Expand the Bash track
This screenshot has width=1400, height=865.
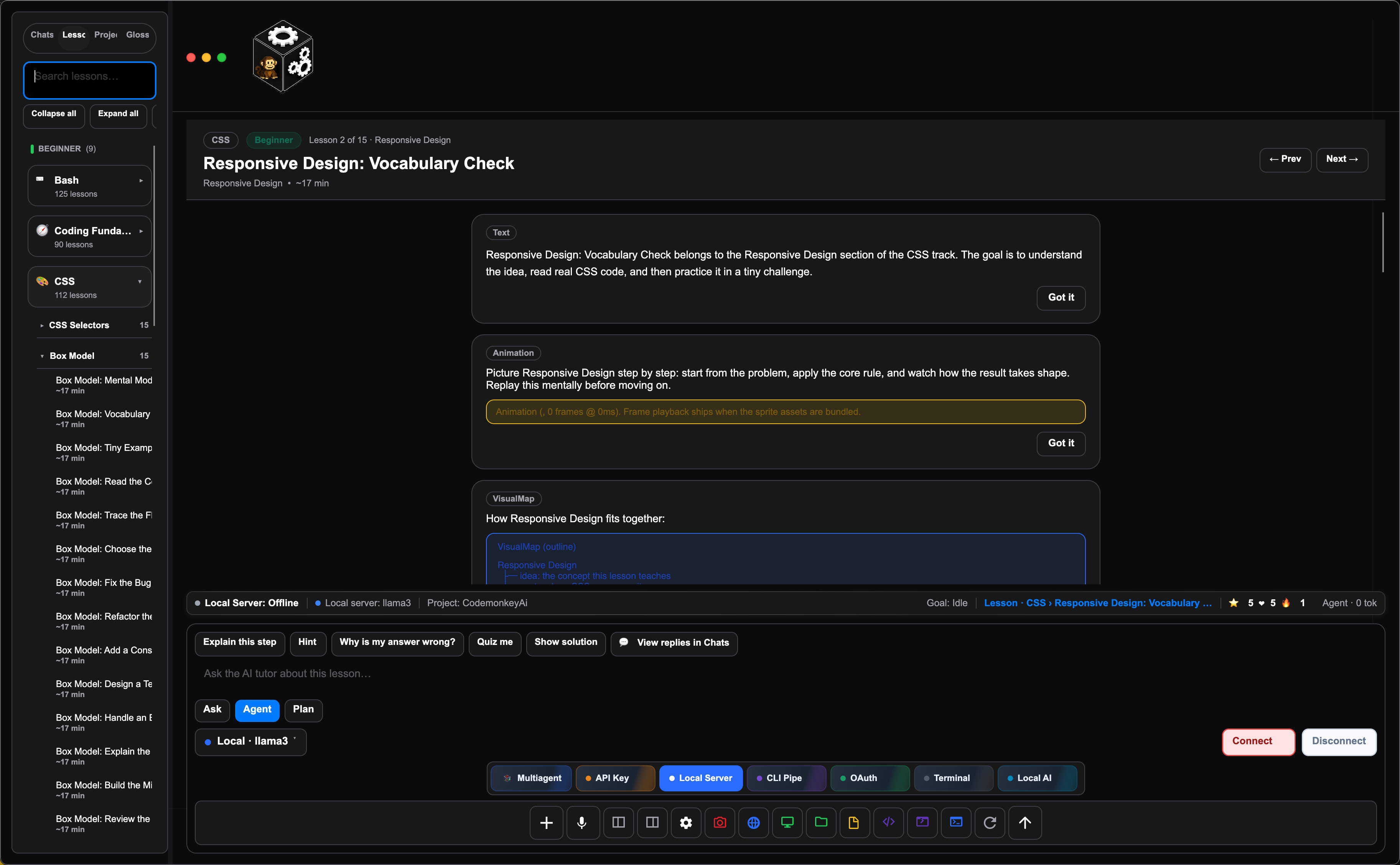coord(89,186)
